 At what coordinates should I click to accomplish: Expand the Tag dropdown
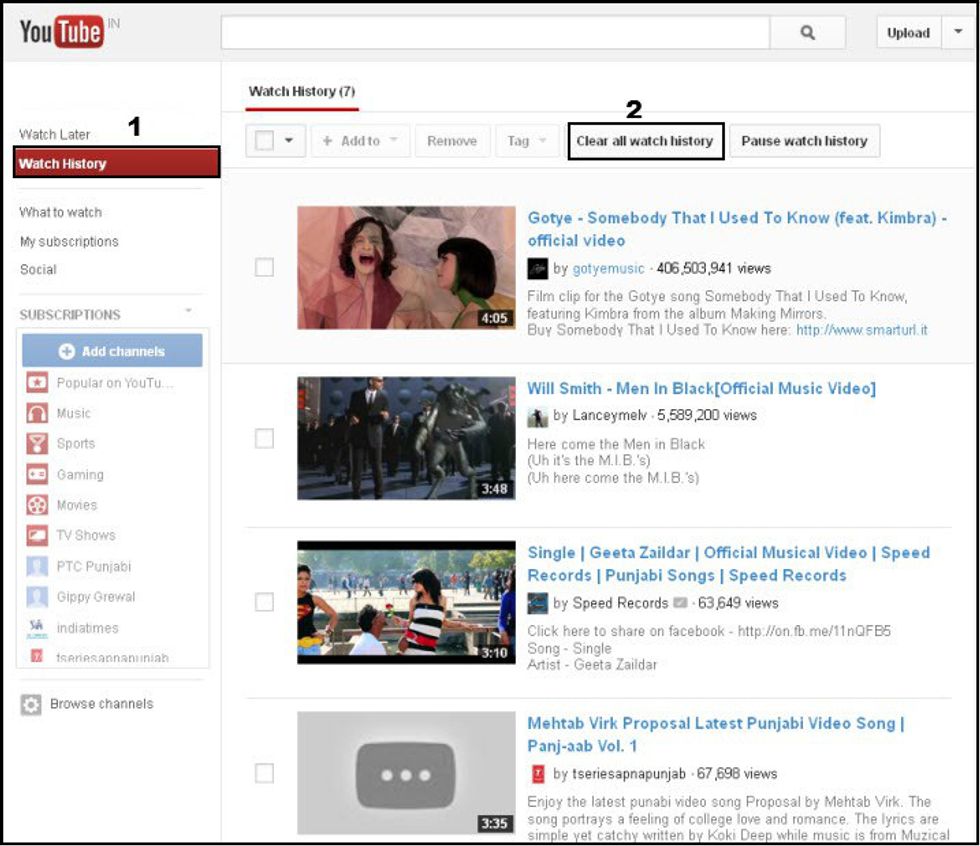527,141
